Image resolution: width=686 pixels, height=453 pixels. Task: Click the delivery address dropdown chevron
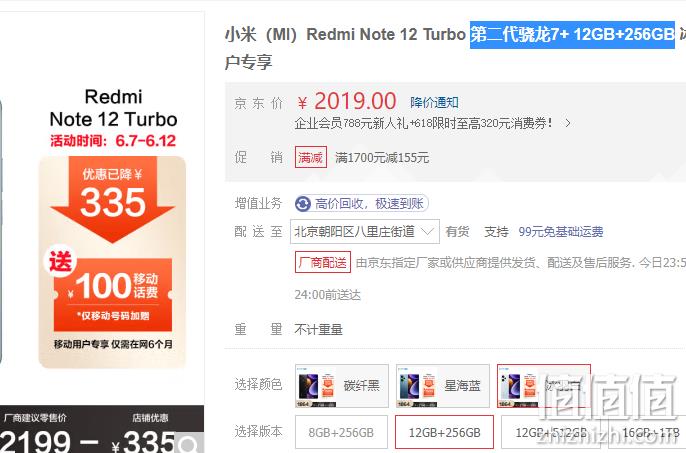428,232
